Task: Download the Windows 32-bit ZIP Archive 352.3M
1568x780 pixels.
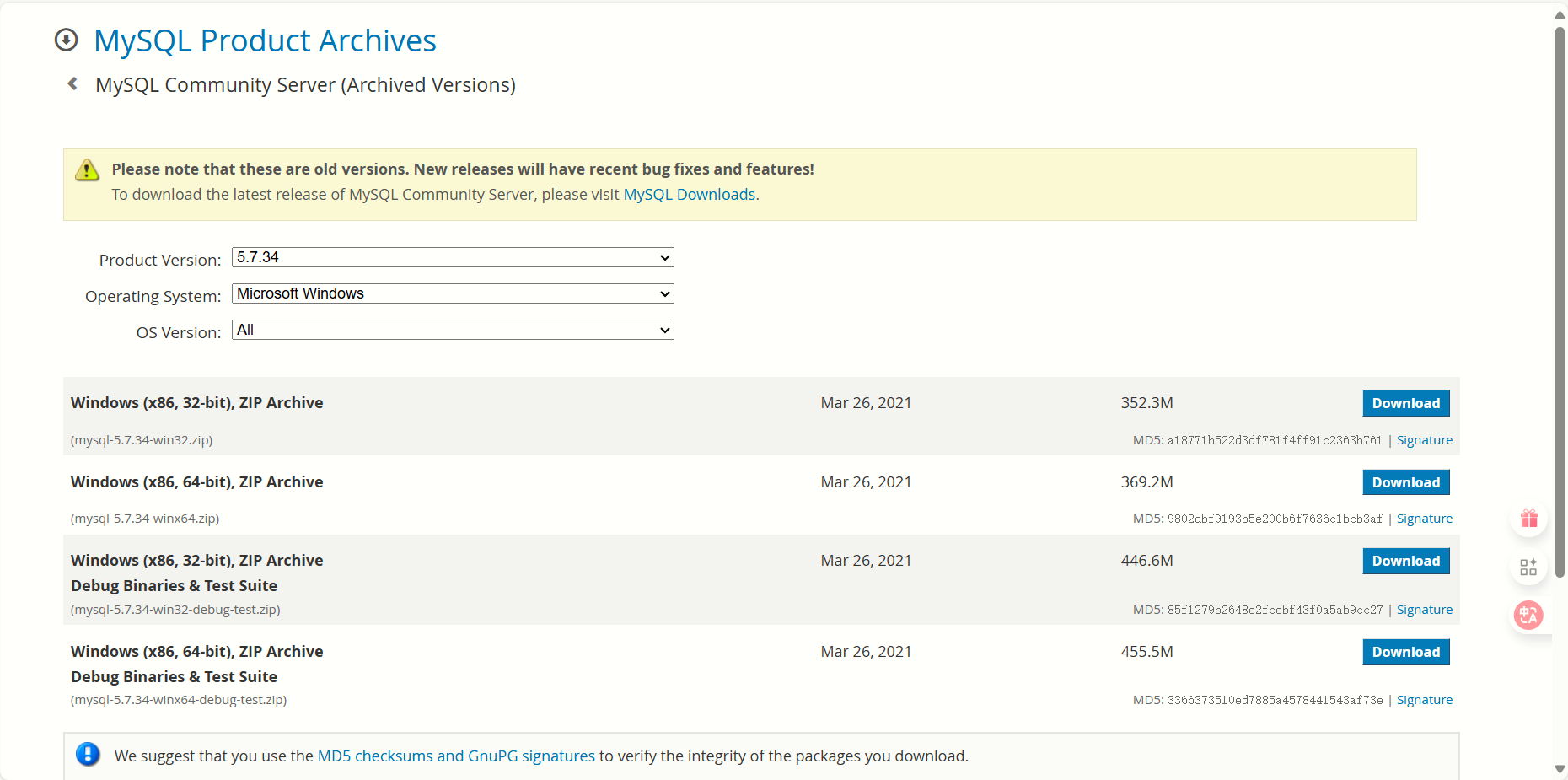Action: tap(1406, 403)
